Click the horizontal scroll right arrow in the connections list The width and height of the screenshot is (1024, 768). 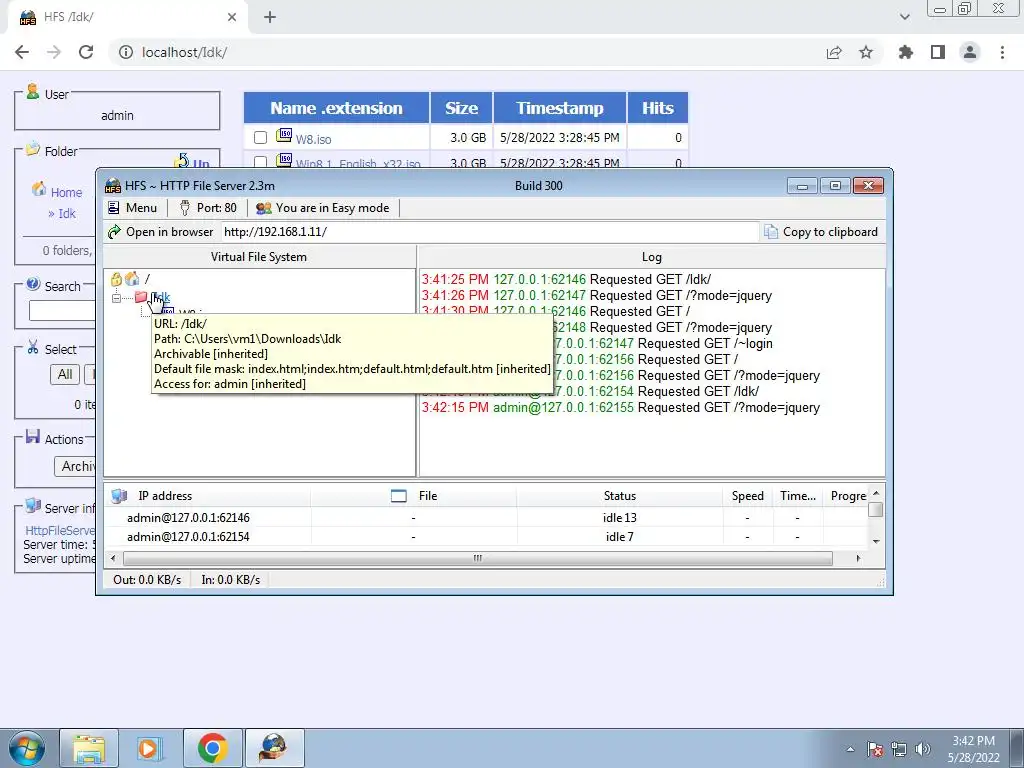pos(858,558)
